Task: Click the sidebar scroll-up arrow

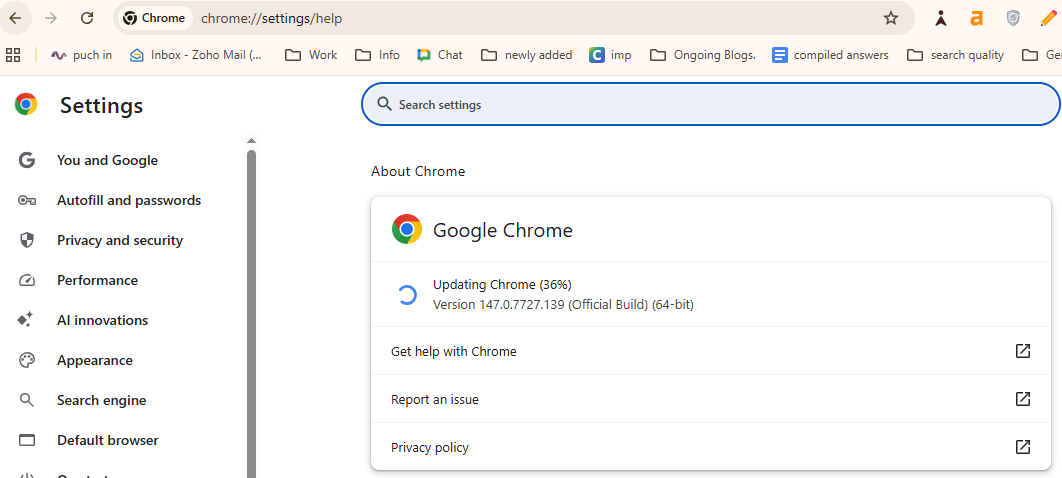Action: [251, 141]
